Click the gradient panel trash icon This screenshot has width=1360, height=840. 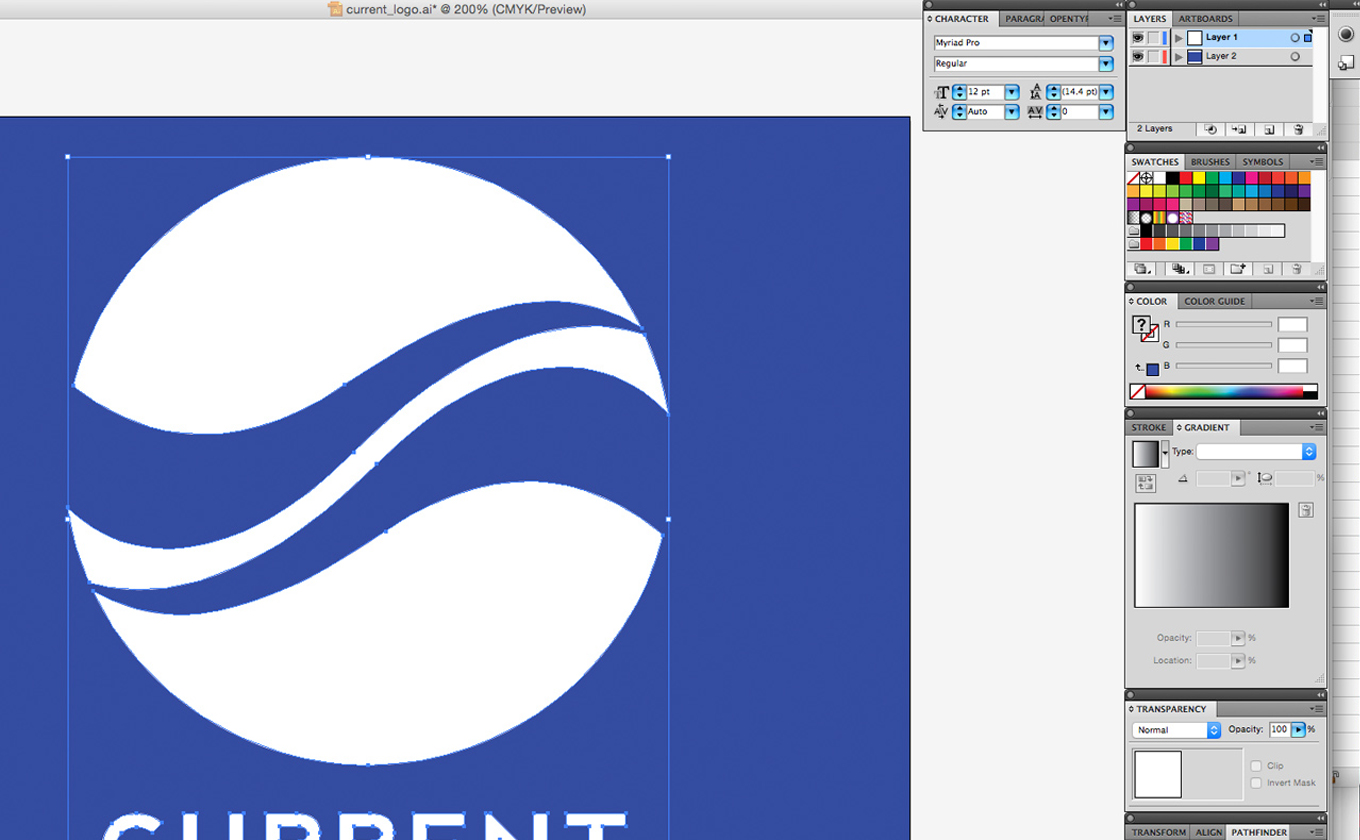tap(1306, 510)
